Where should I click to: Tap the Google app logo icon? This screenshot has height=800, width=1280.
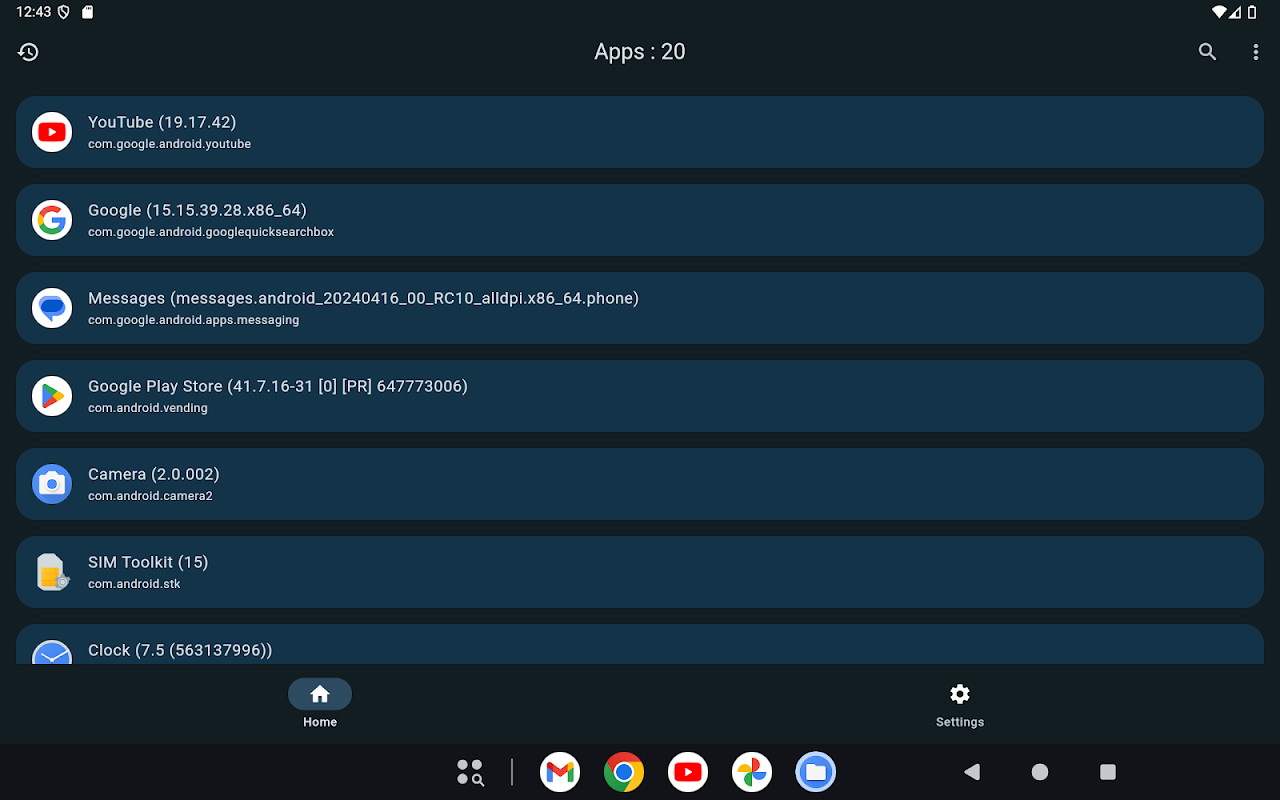(x=52, y=220)
